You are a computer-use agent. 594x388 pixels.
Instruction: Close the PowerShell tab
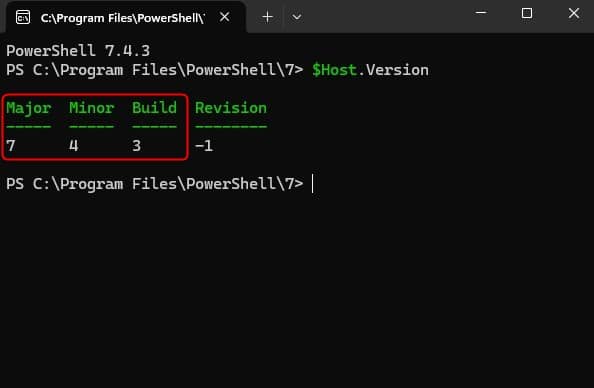click(x=225, y=17)
